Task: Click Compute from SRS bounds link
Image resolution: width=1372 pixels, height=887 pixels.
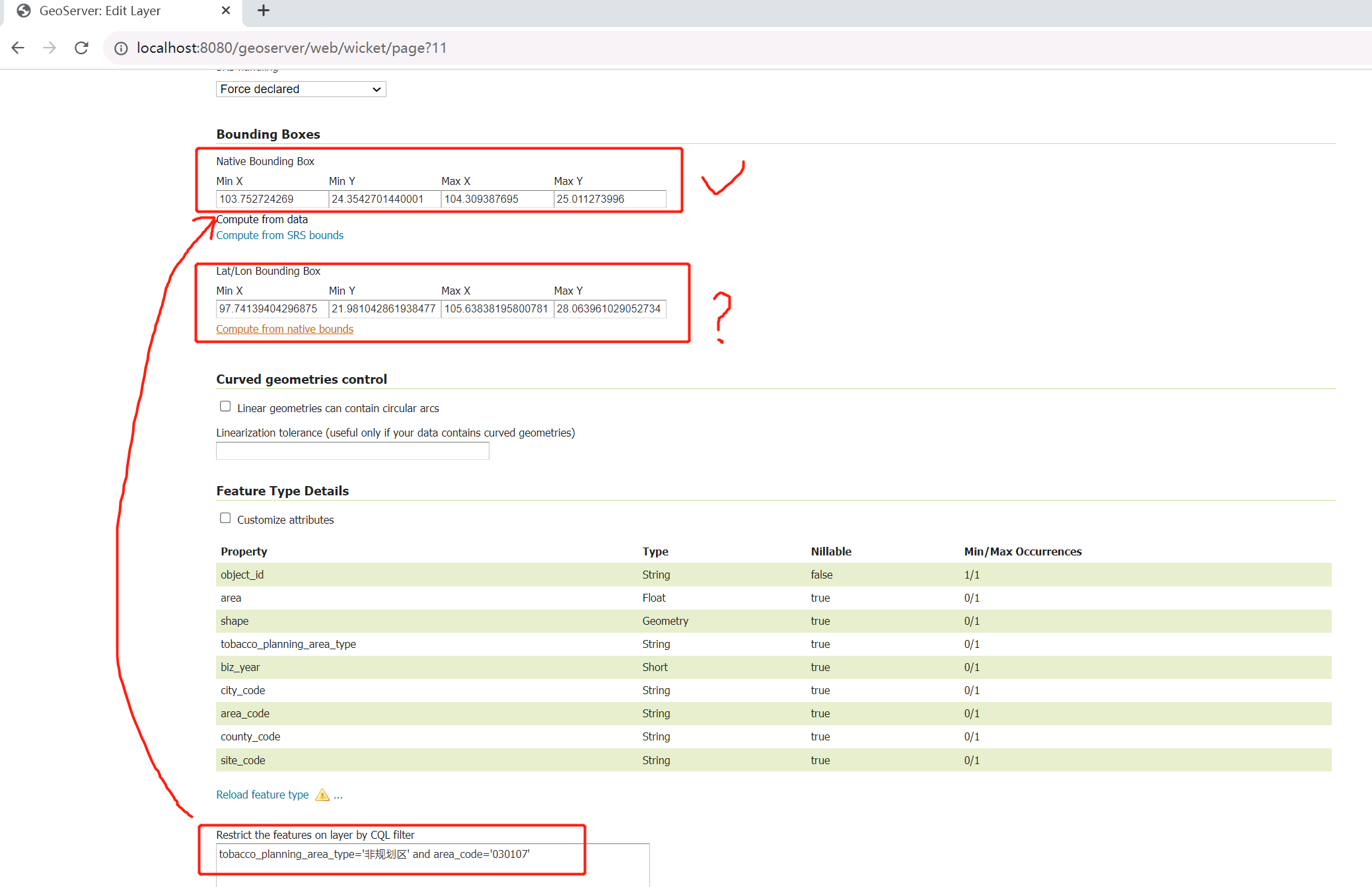Action: click(x=280, y=235)
